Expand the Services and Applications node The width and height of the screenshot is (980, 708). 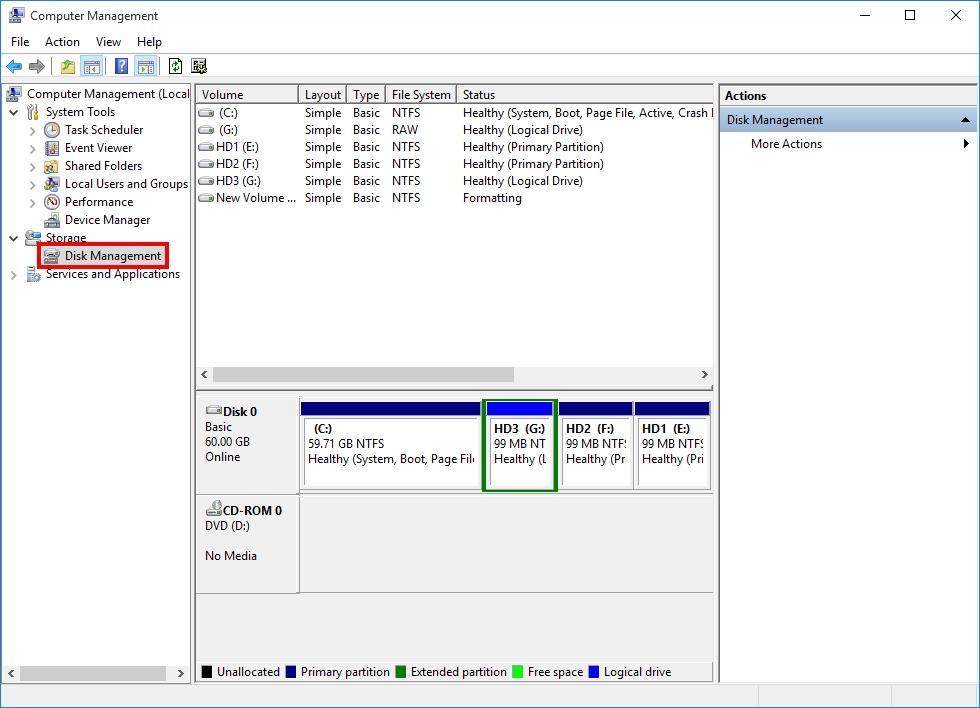14,274
